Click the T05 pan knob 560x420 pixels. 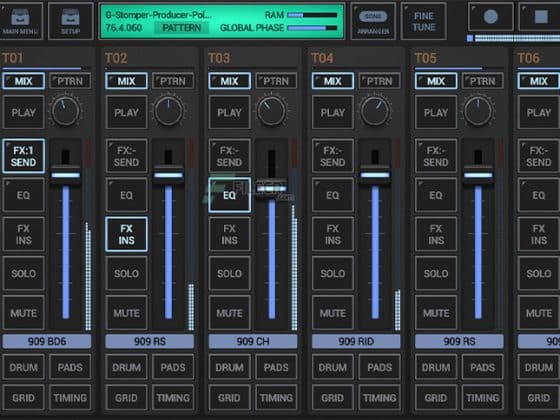point(478,111)
